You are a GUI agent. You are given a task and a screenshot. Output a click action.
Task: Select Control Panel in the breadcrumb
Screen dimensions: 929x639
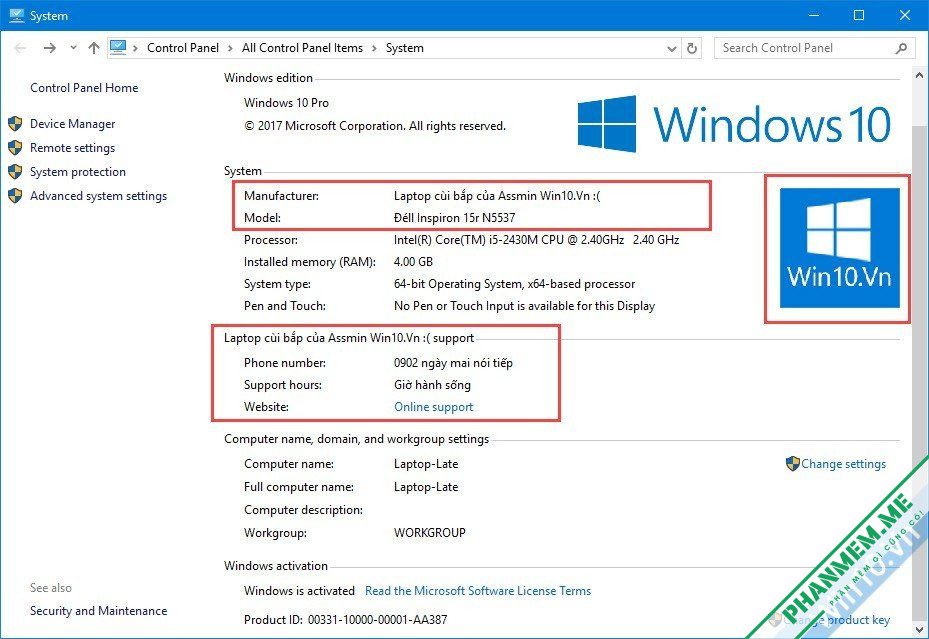click(182, 48)
